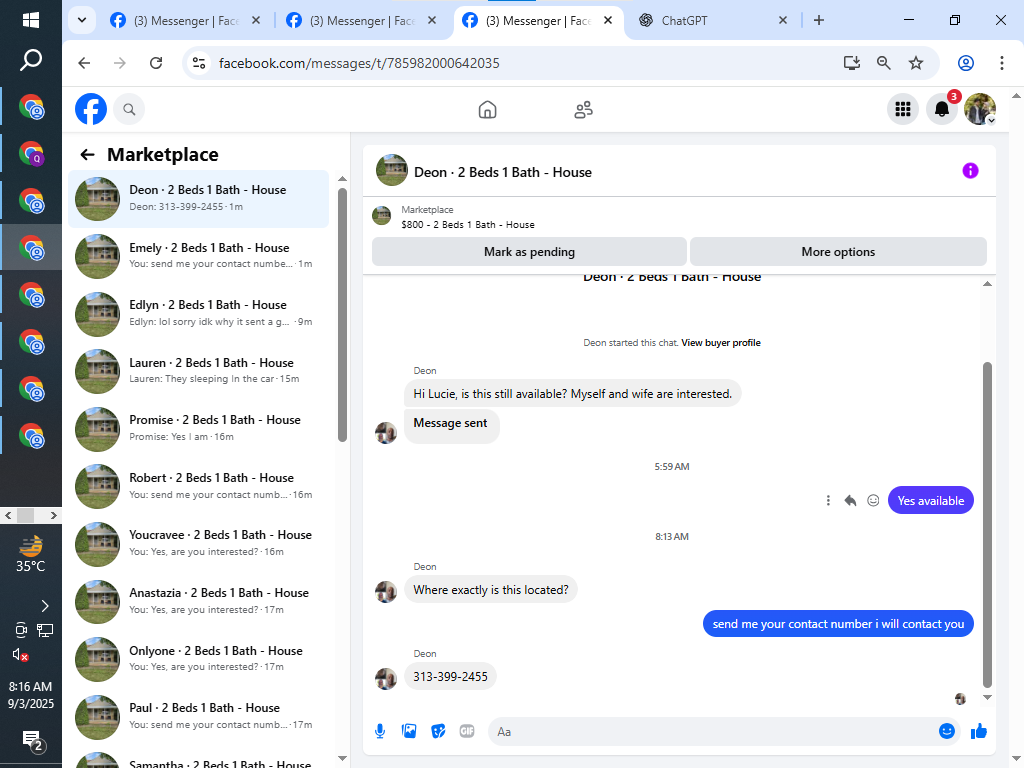1024x768 pixels.
Task: Open the View buyer profile link
Action: tap(721, 343)
